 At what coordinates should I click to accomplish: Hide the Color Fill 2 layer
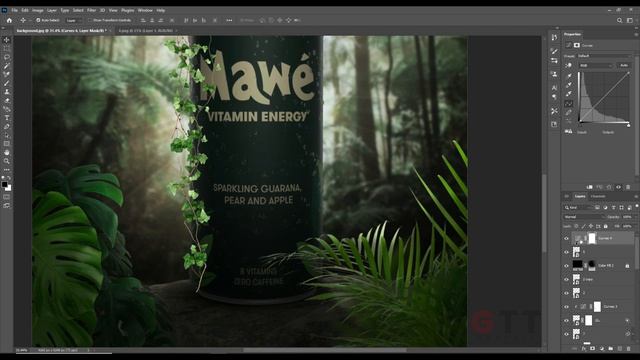point(566,266)
